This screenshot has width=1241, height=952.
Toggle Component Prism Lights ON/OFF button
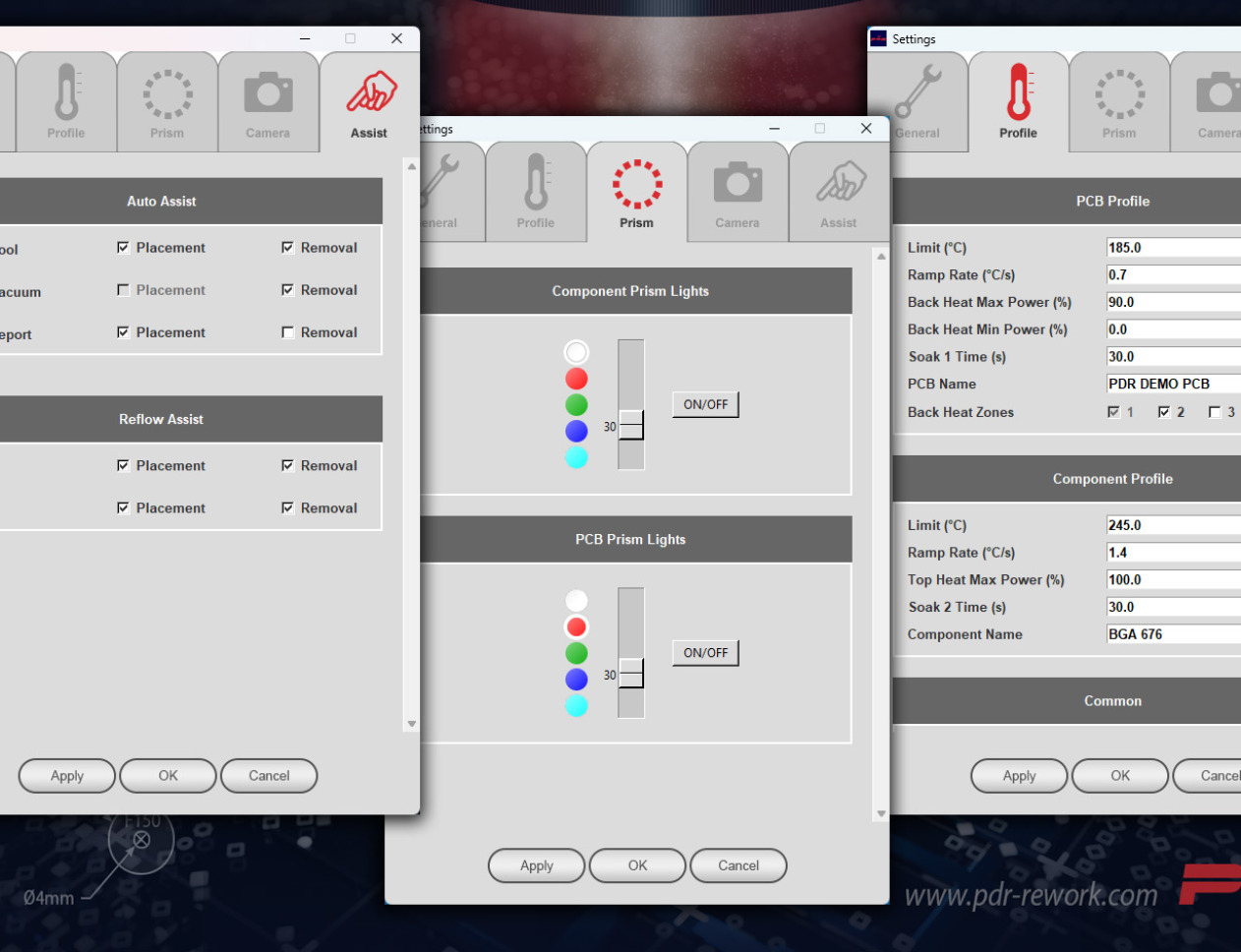coord(705,404)
